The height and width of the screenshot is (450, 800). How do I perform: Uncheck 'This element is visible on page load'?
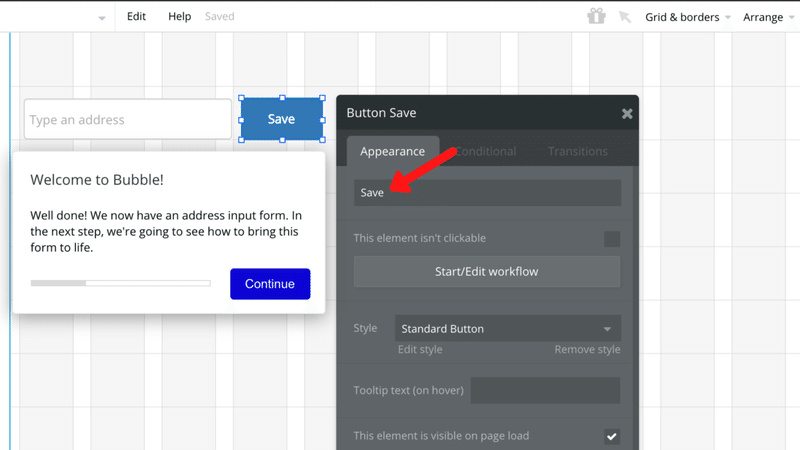[612, 436]
